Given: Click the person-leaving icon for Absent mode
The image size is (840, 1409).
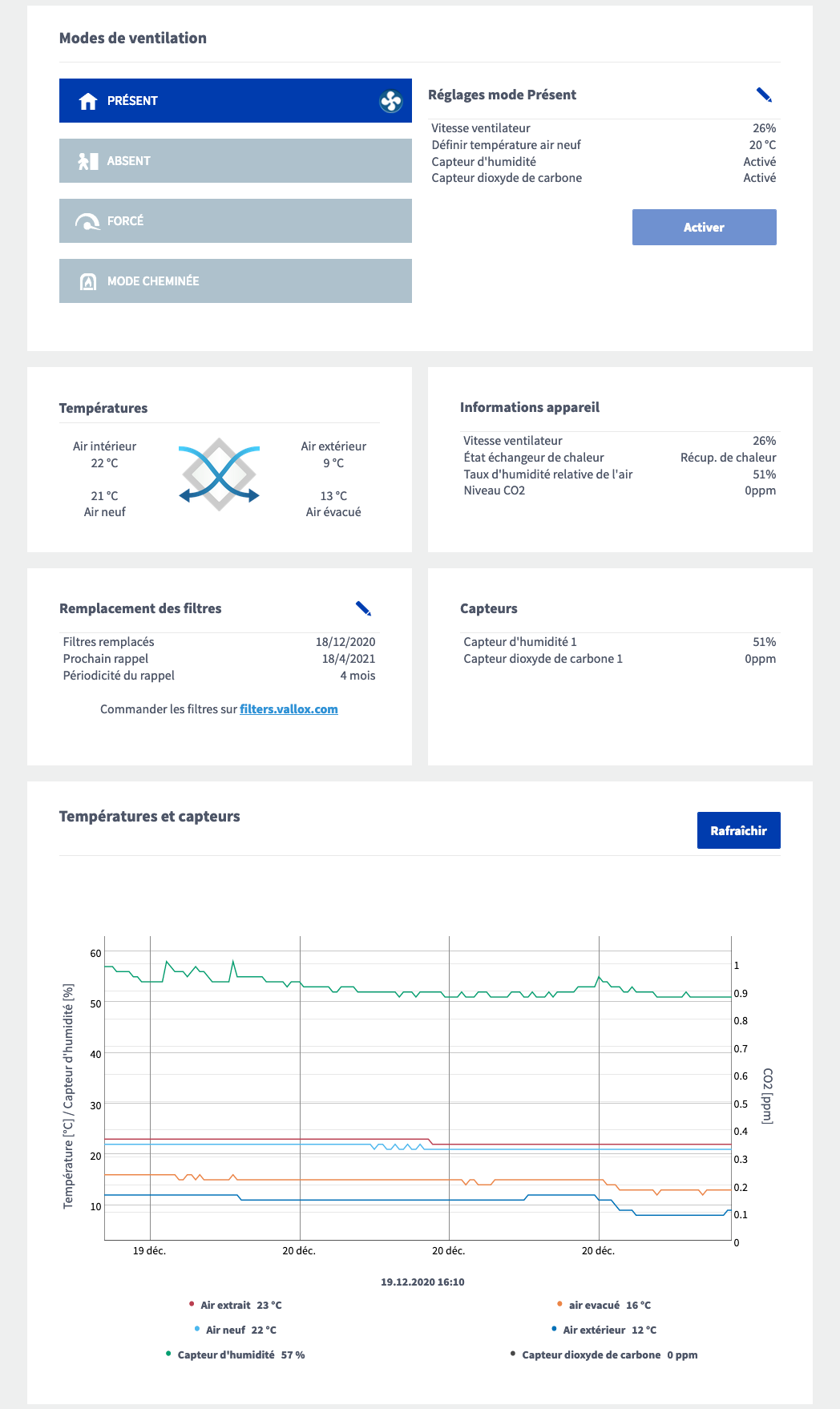Looking at the screenshot, I should pos(87,161).
